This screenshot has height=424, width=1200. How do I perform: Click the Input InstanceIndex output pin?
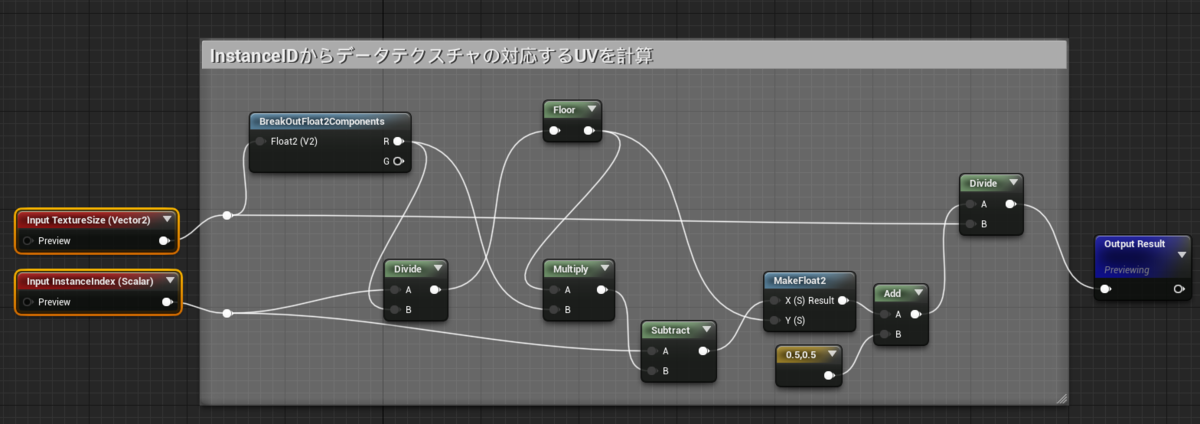click(167, 302)
